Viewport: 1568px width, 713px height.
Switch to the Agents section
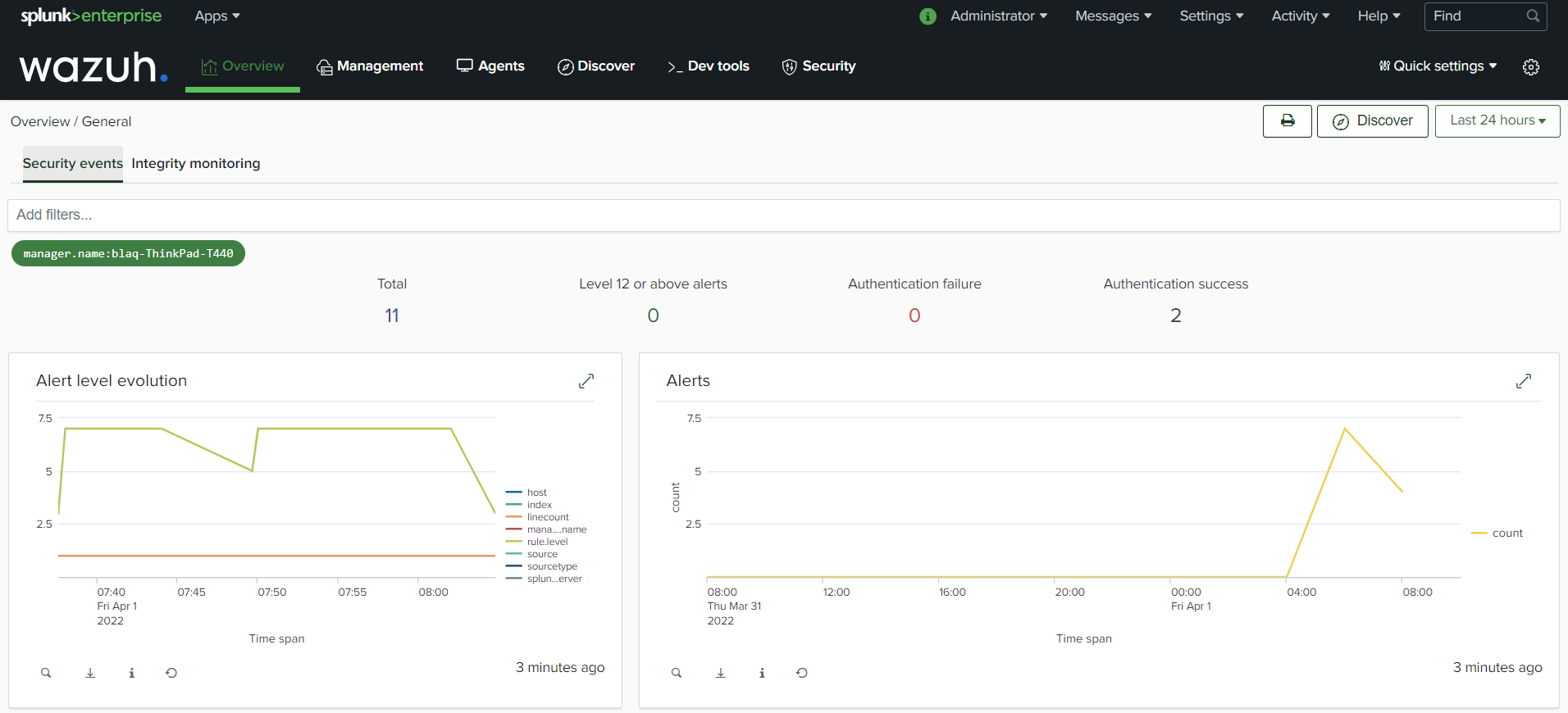[490, 66]
